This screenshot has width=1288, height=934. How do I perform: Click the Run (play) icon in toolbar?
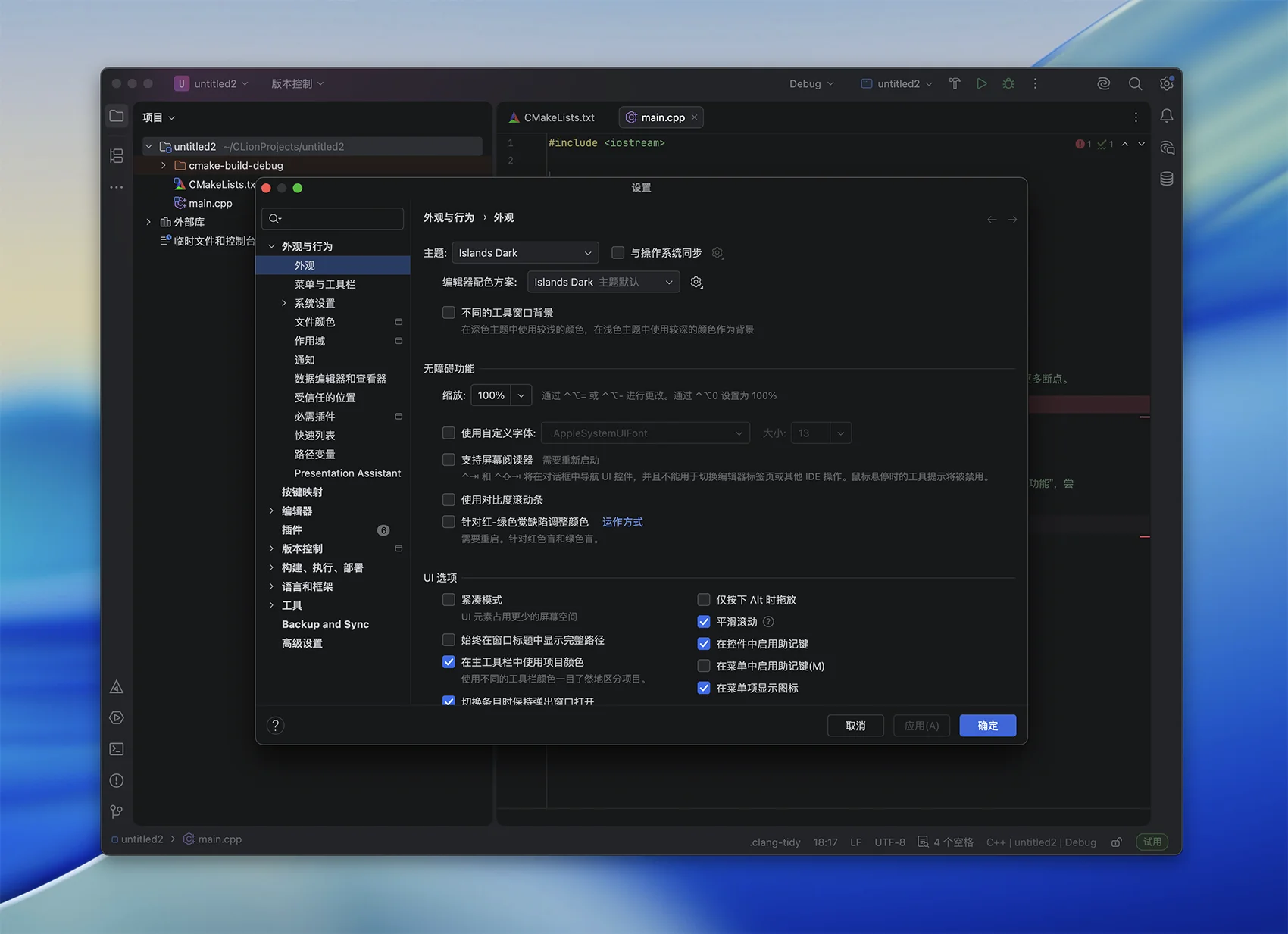(x=981, y=83)
